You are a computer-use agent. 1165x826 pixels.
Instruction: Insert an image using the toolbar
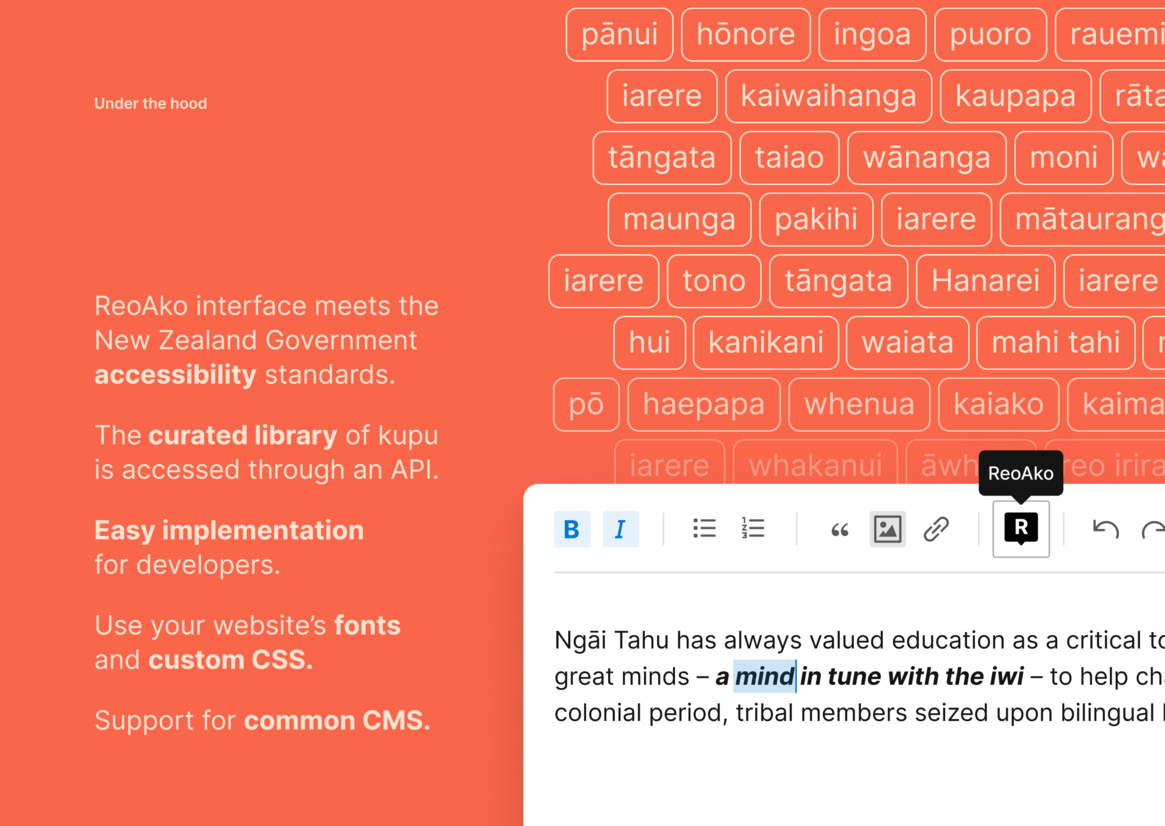coord(887,529)
